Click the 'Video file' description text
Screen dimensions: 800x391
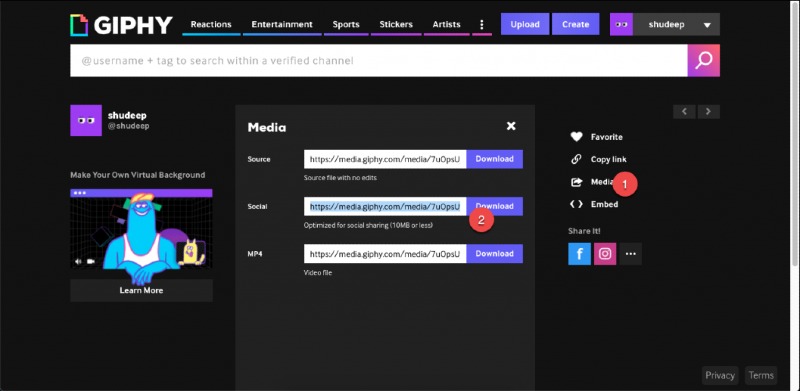point(318,273)
